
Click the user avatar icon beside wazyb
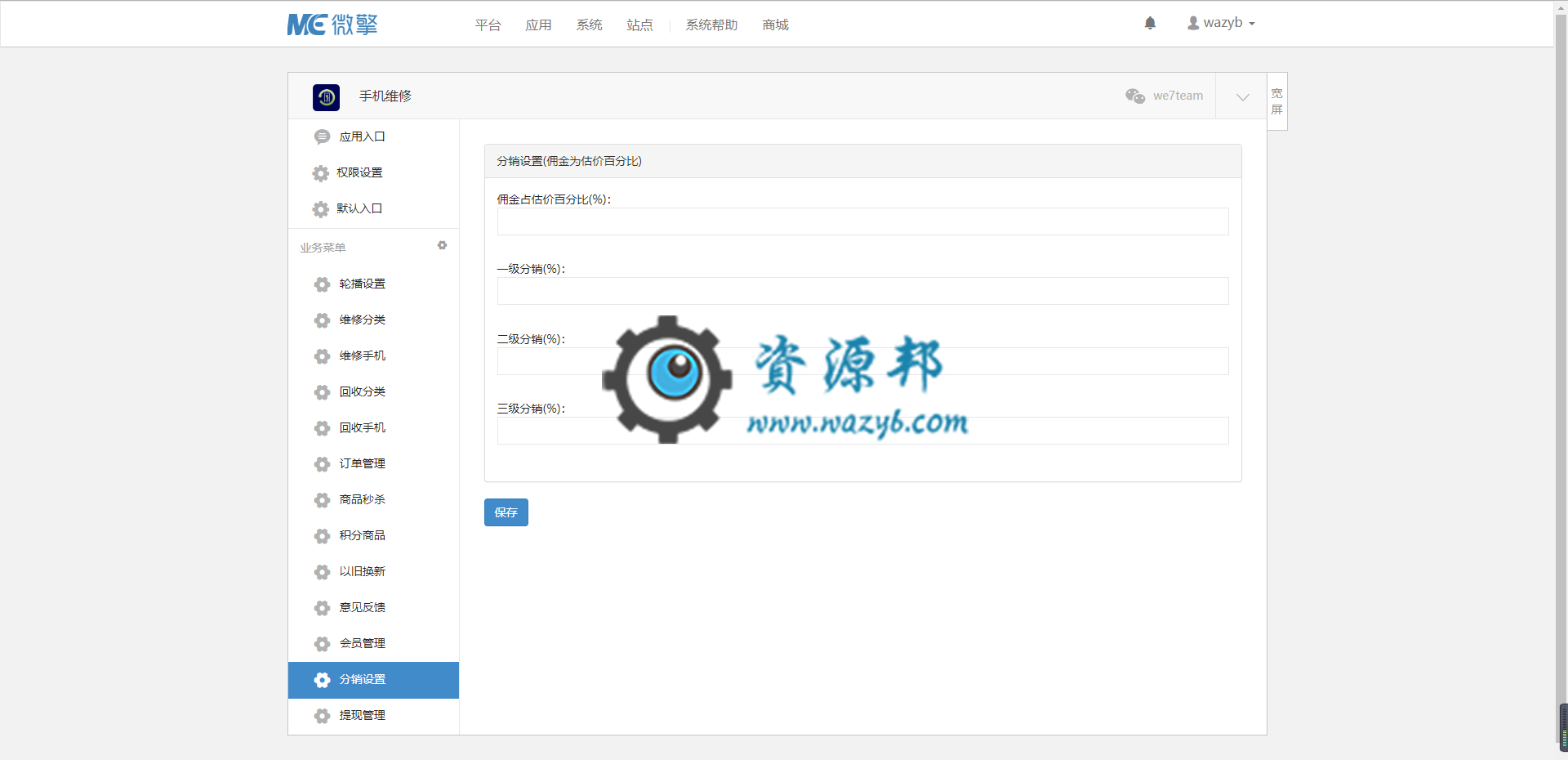point(1193,23)
